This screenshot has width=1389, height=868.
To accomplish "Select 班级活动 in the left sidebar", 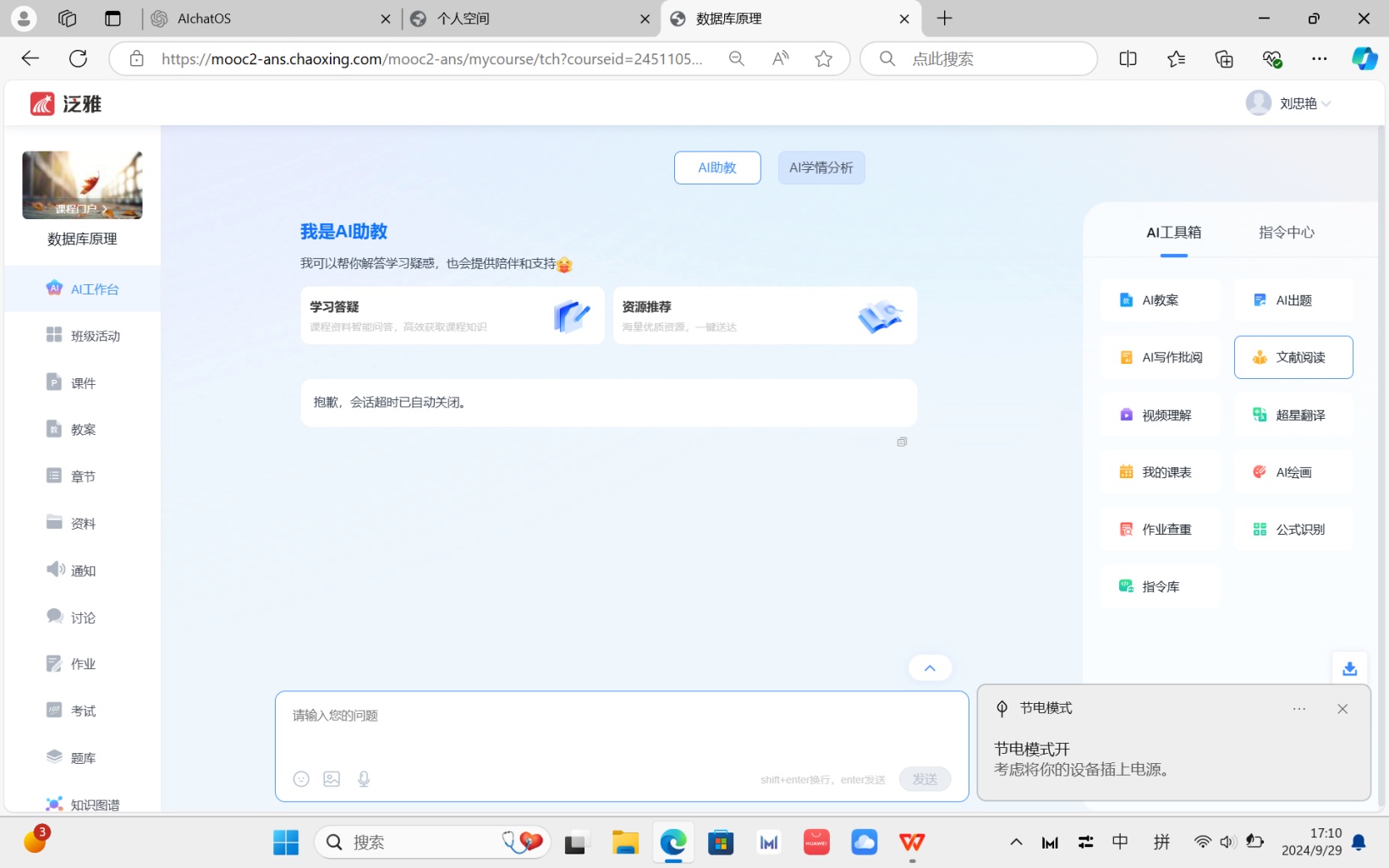I will pyautogui.click(x=83, y=336).
